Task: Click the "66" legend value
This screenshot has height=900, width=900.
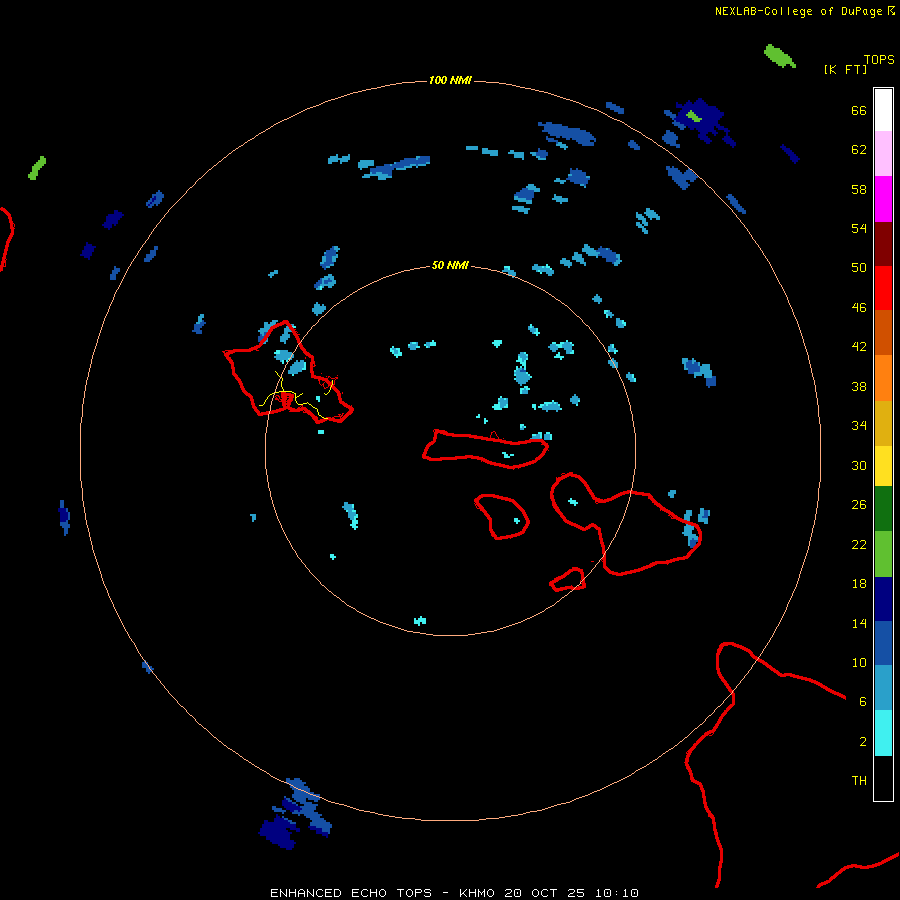Action: (x=859, y=111)
